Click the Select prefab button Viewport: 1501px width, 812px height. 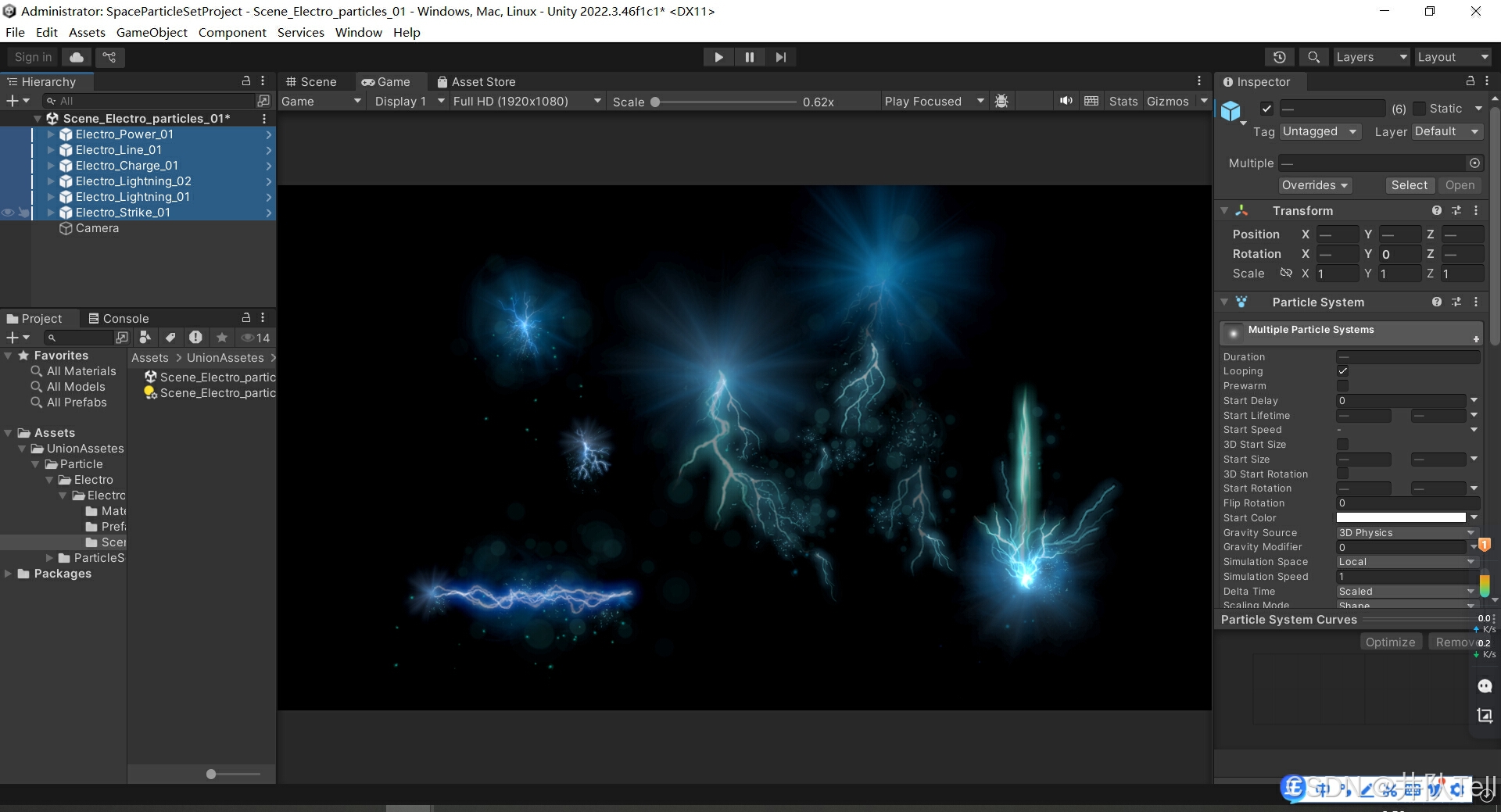(1409, 185)
